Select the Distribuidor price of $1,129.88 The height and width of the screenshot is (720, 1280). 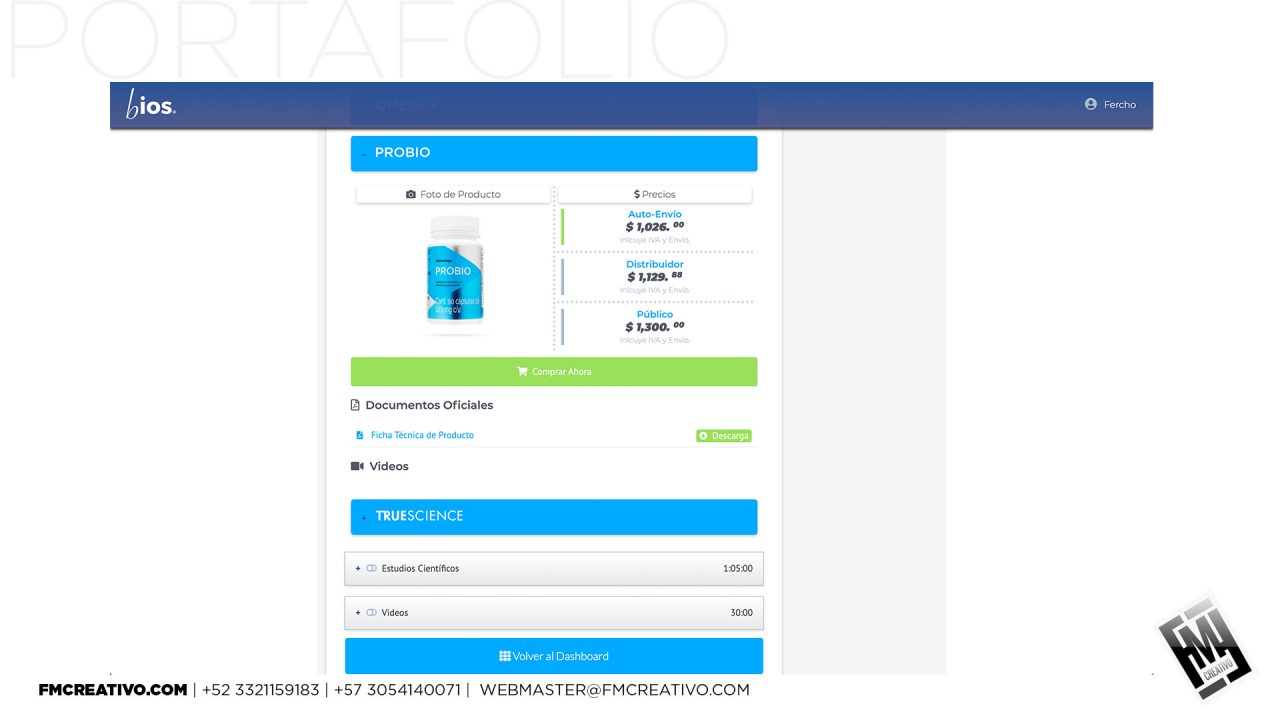pos(655,277)
